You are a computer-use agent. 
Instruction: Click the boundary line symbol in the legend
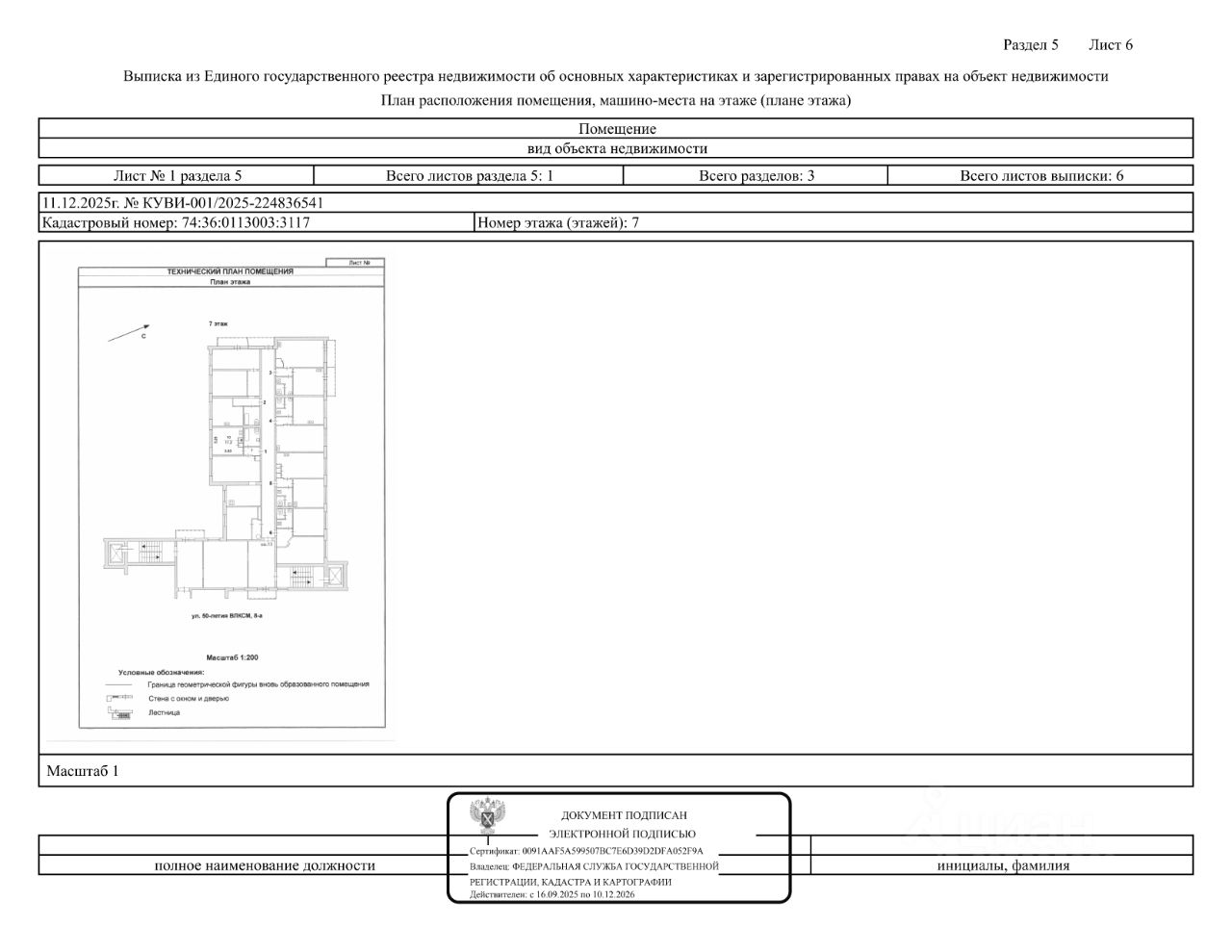(118, 684)
